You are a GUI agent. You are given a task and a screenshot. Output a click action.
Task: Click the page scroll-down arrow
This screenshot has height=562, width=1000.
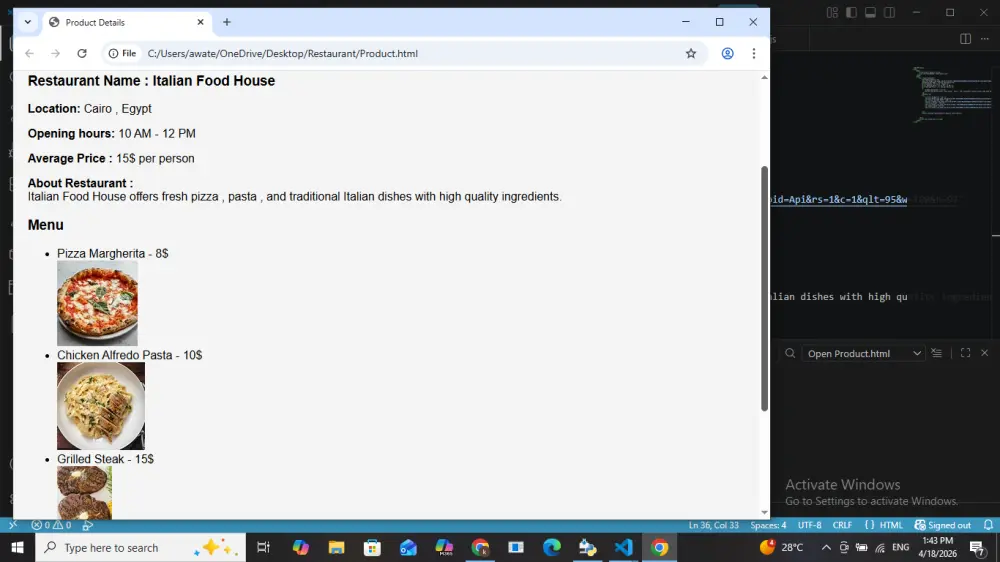point(764,512)
